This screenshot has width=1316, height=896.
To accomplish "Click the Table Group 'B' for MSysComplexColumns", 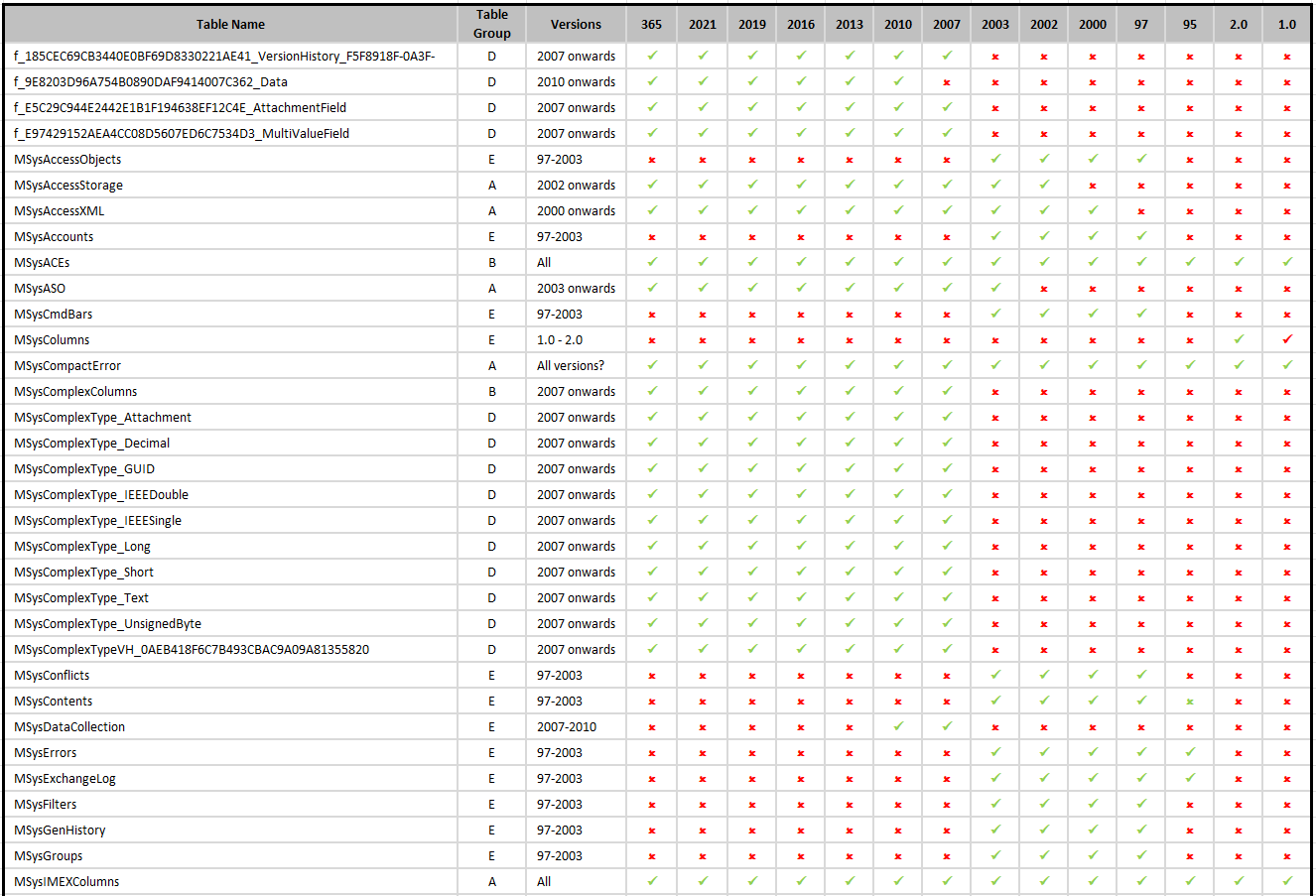I will (x=491, y=391).
